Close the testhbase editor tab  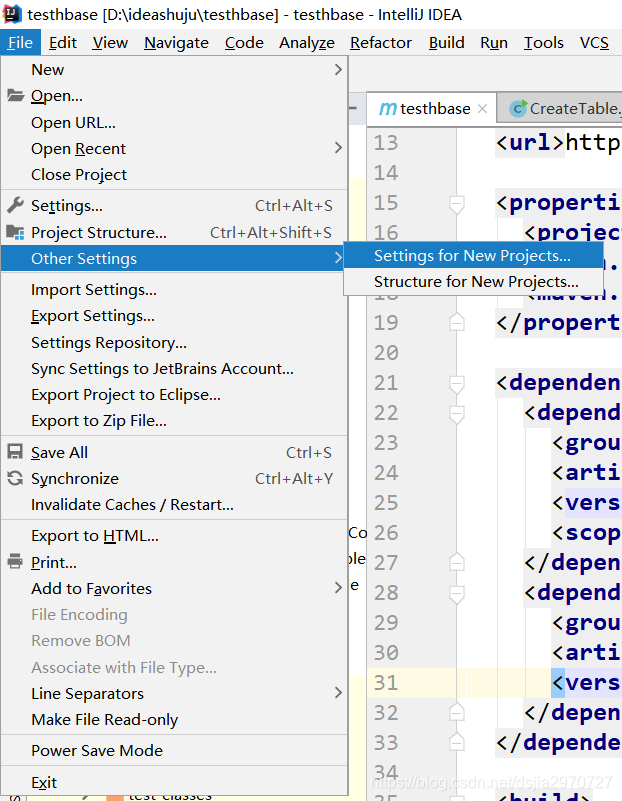[x=482, y=108]
